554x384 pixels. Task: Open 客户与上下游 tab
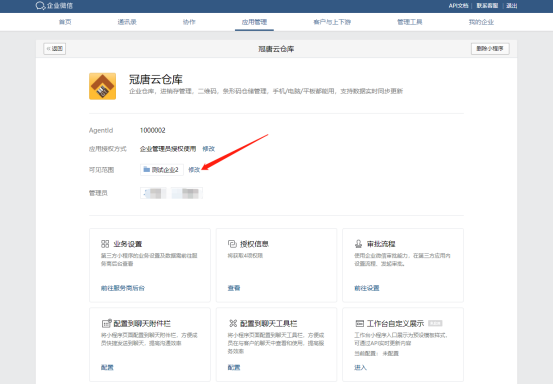click(x=332, y=22)
